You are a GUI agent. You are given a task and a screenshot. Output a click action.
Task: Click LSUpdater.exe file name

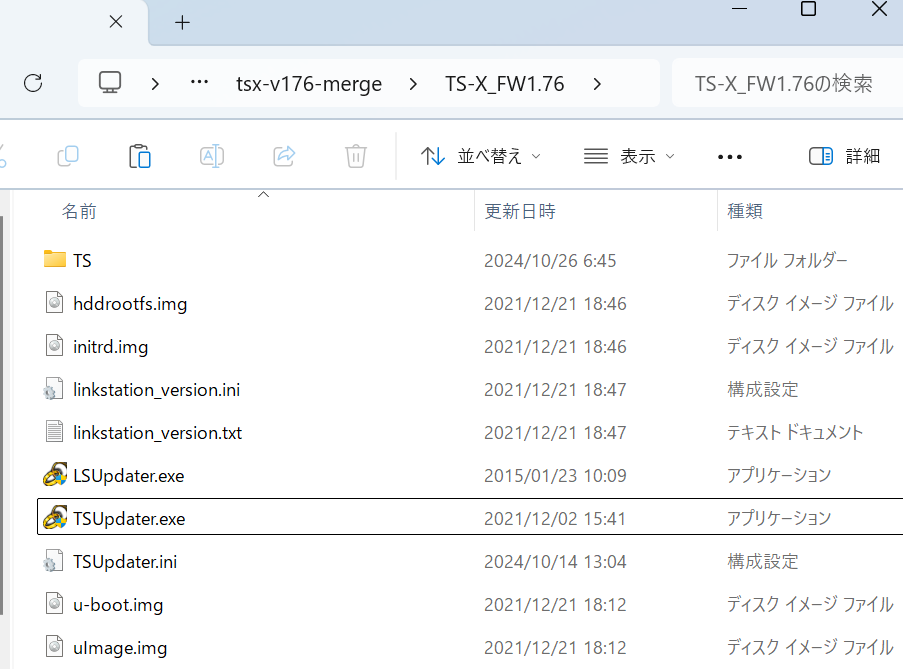(x=128, y=476)
